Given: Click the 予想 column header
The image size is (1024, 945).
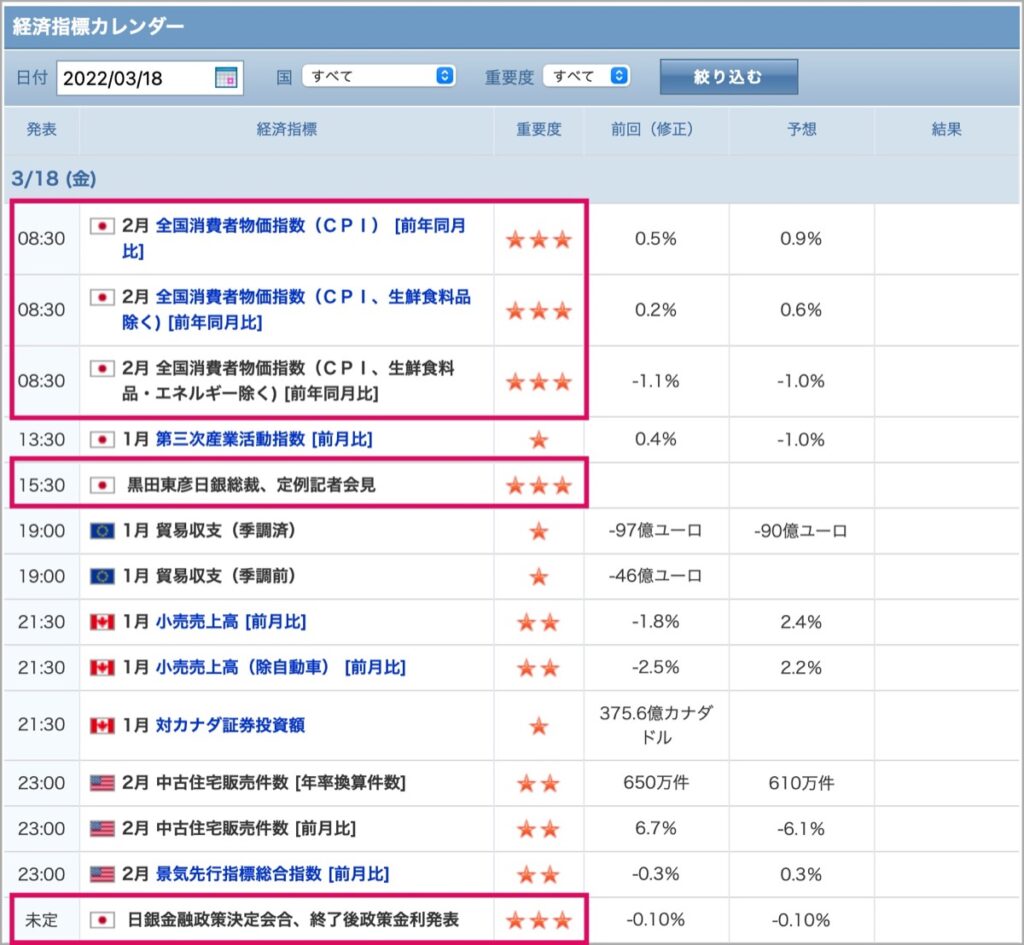Looking at the screenshot, I should (801, 129).
